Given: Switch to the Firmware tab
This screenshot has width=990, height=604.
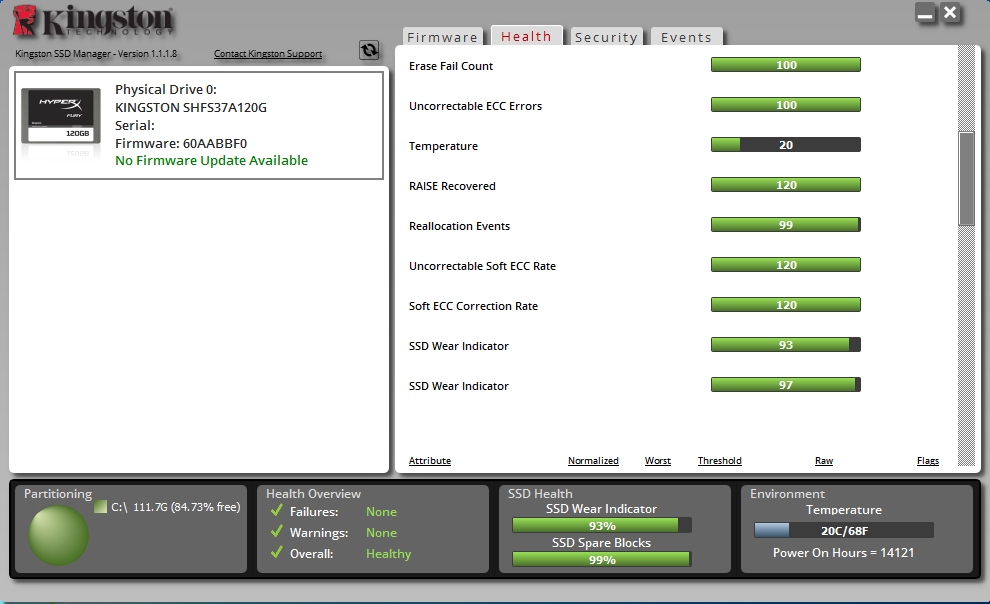Looking at the screenshot, I should 443,37.
